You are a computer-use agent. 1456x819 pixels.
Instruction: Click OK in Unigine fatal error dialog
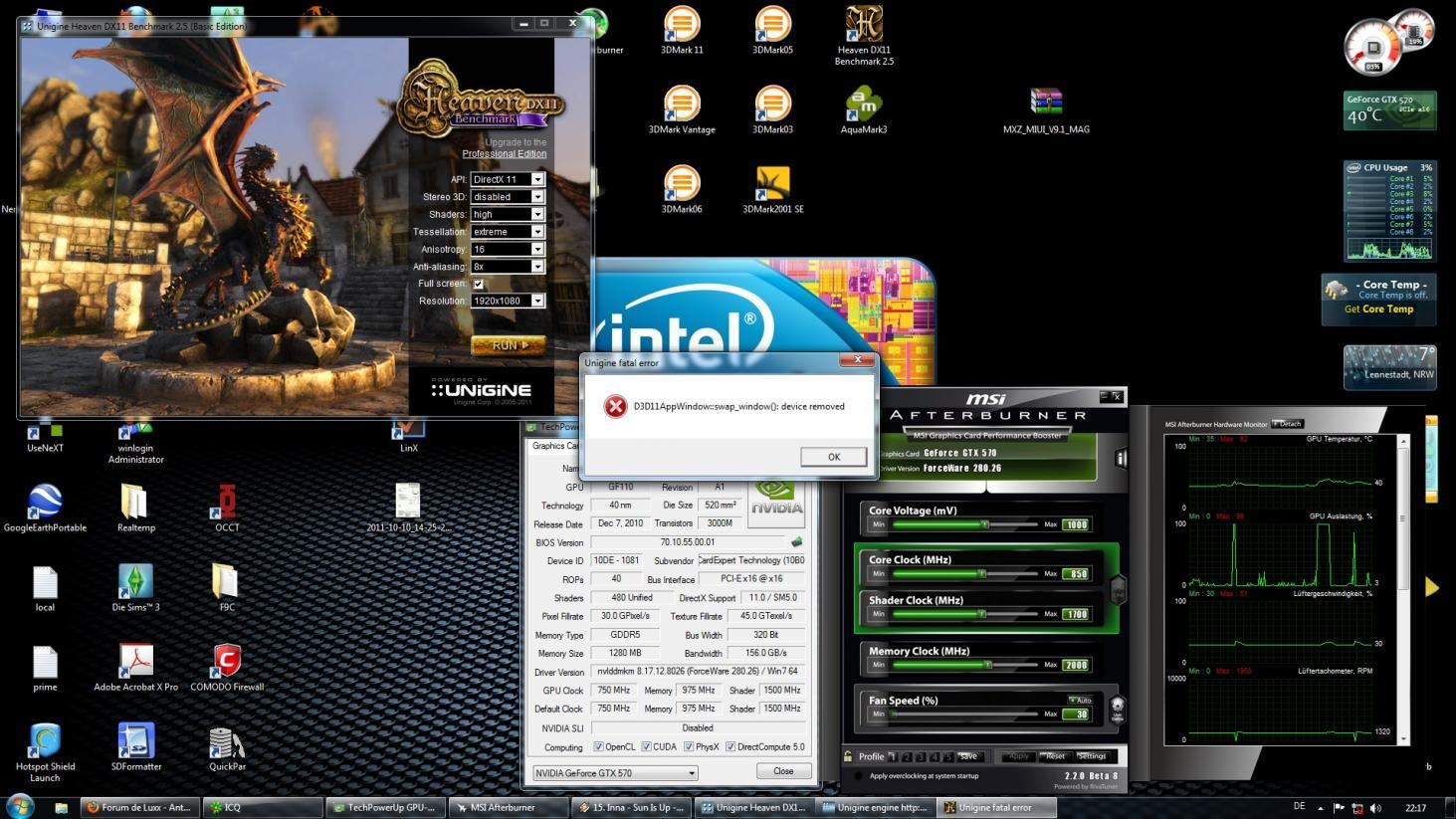(833, 457)
